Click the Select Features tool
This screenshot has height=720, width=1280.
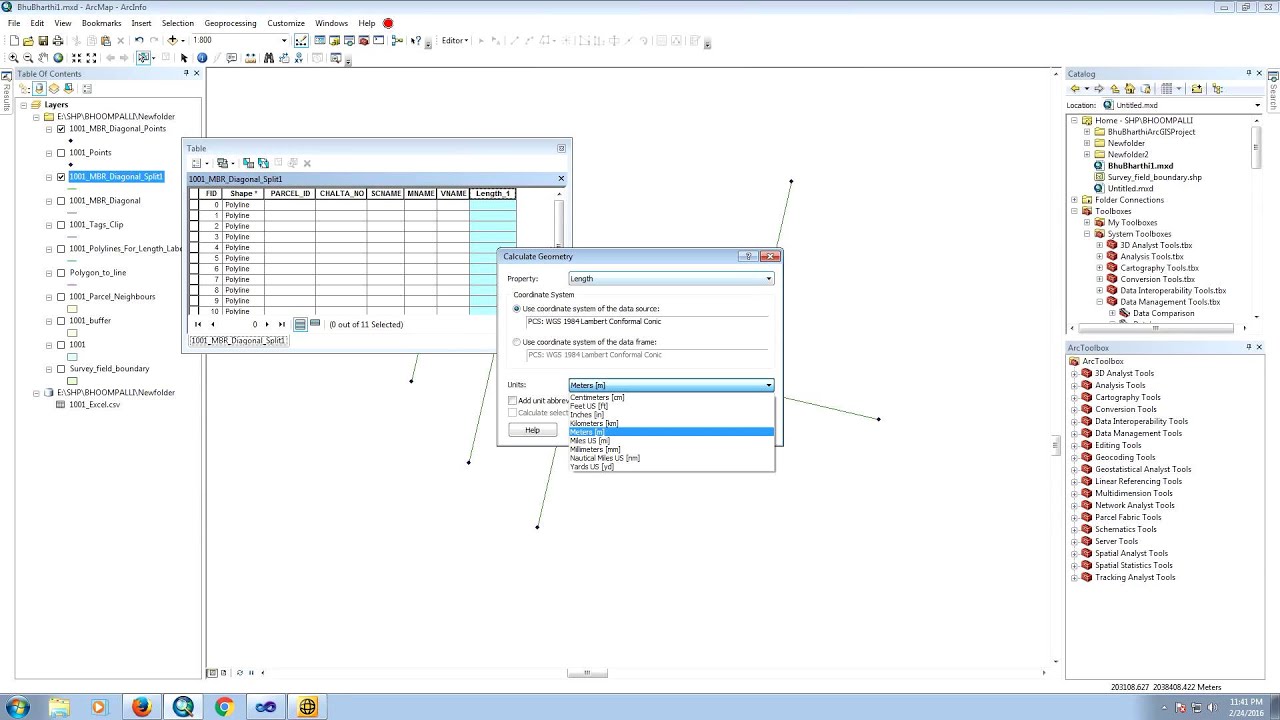(x=144, y=58)
